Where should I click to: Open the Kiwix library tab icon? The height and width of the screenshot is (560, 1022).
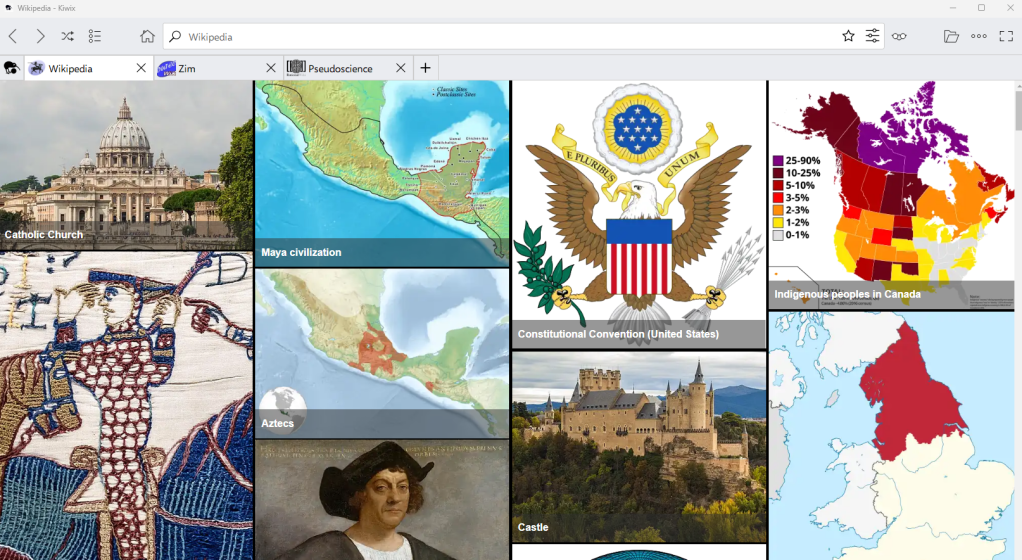coord(12,68)
